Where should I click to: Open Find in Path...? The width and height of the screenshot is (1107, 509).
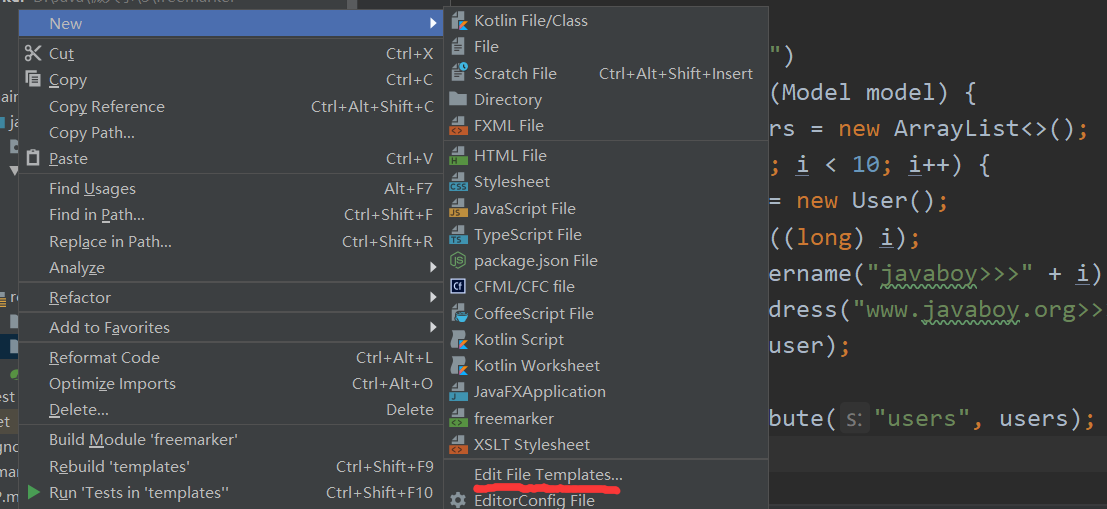231,215
